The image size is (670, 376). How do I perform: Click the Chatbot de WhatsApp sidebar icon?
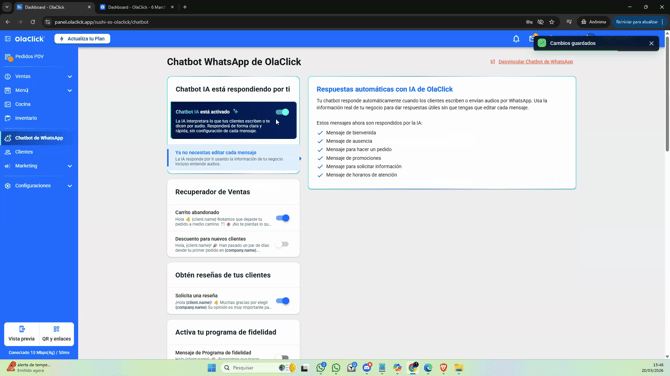(8, 138)
